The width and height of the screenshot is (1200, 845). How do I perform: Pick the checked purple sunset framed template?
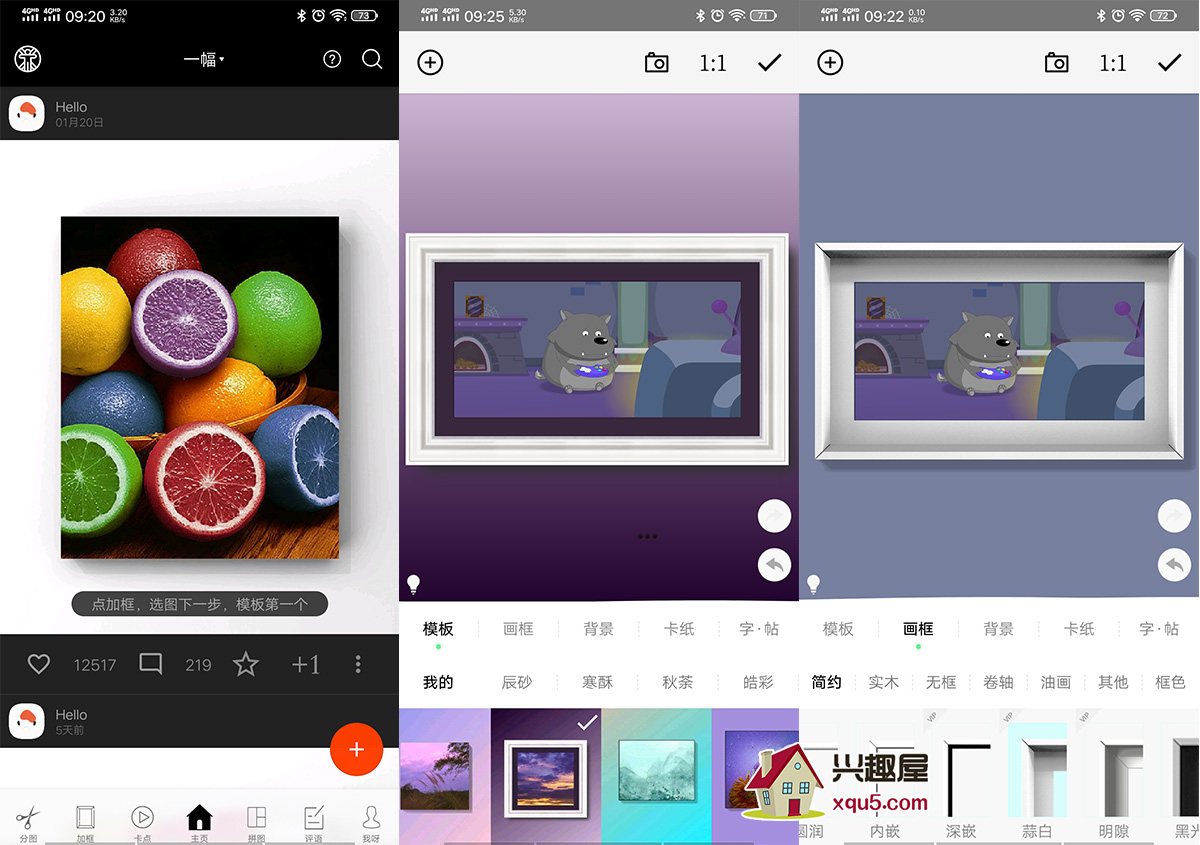click(546, 776)
